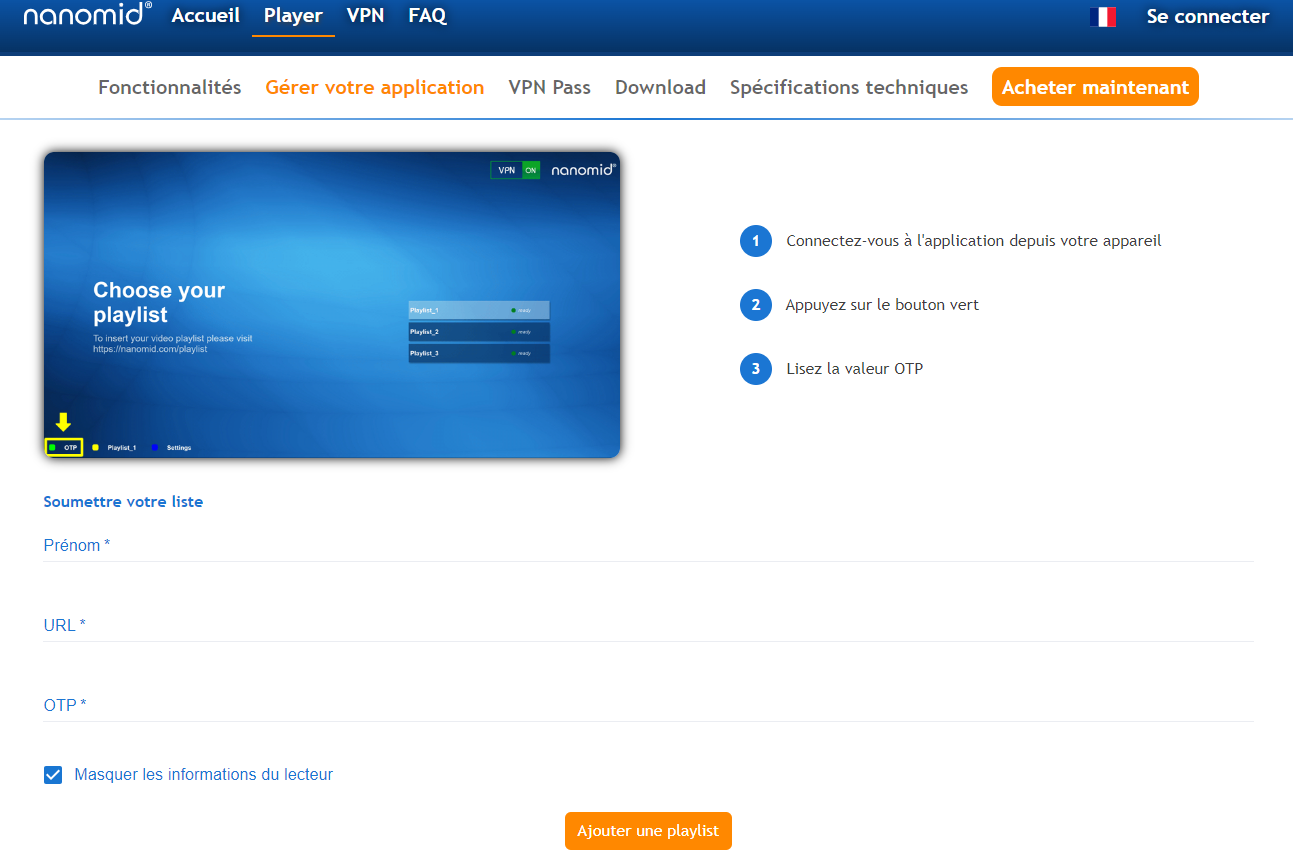Open the Player menu item
1293x852 pixels.
[293, 16]
